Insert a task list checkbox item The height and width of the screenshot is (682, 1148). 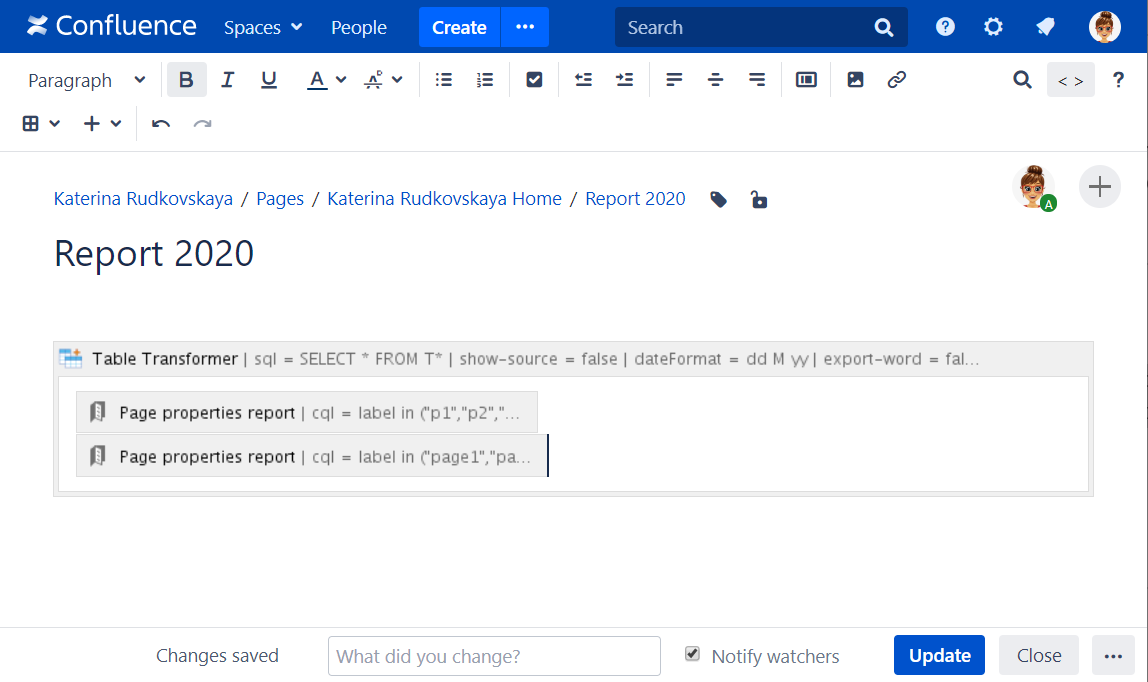534,80
